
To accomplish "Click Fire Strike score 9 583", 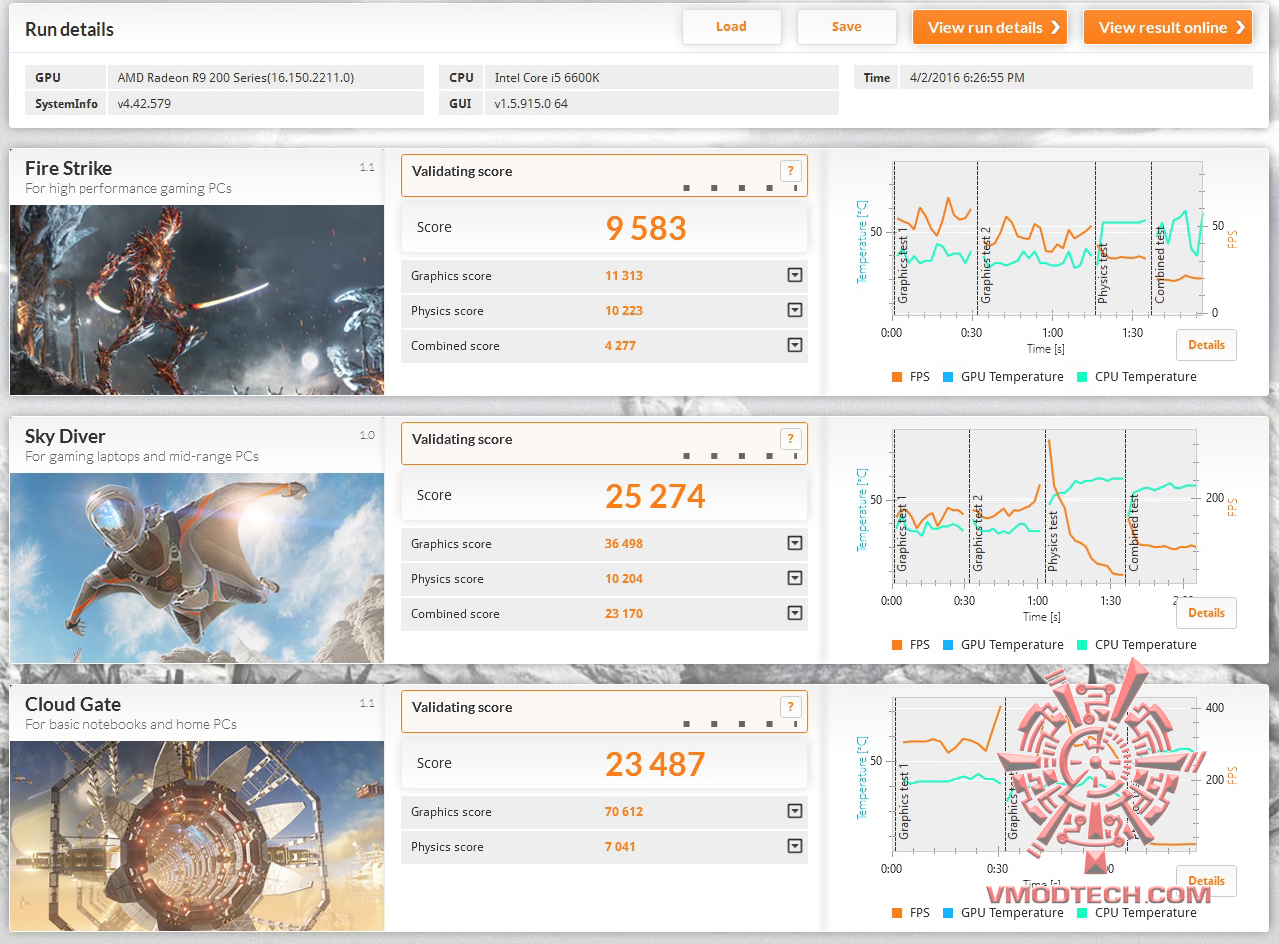I will [646, 228].
